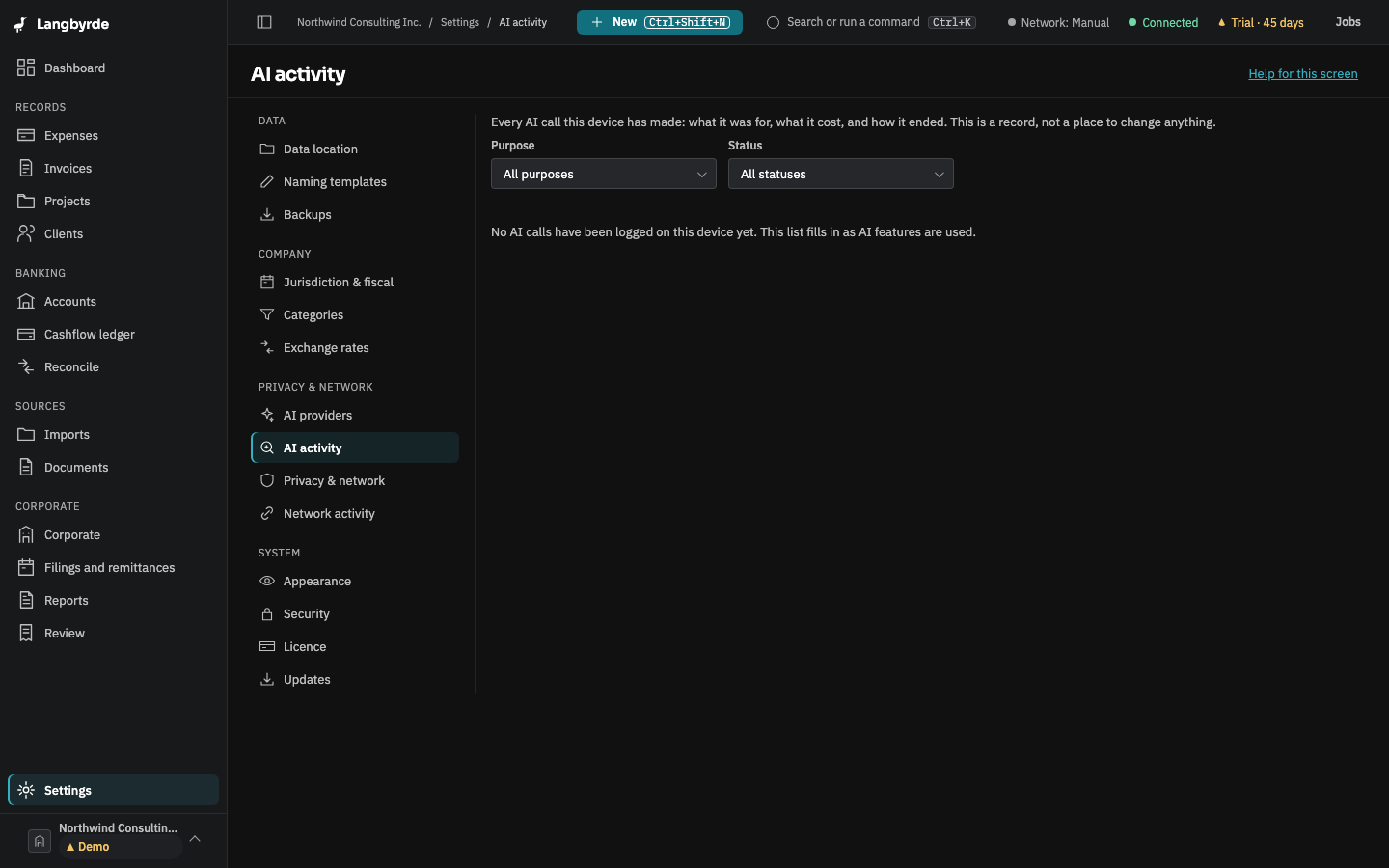Open Filings and remittances
Image resolution: width=1389 pixels, height=868 pixels.
click(114, 568)
